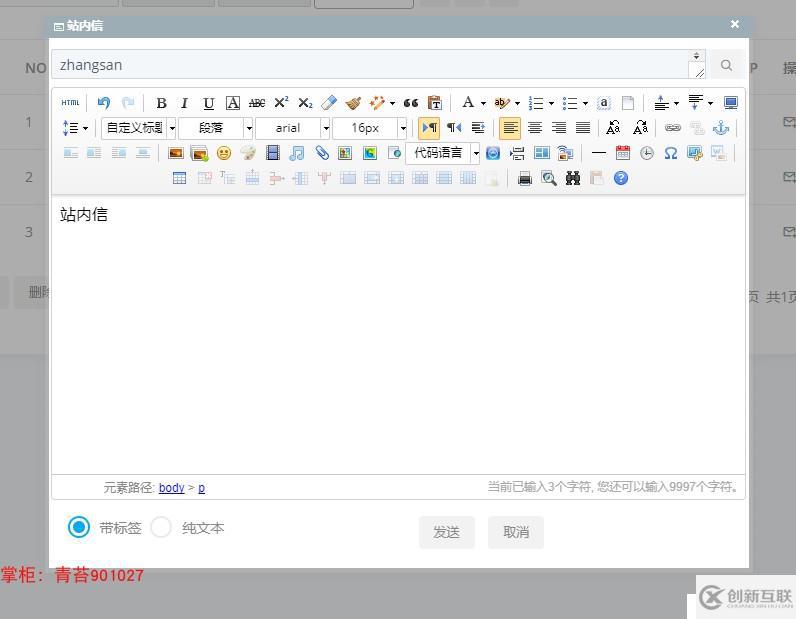The image size is (796, 619).
Task: Add a character border to text
Action: click(x=233, y=103)
